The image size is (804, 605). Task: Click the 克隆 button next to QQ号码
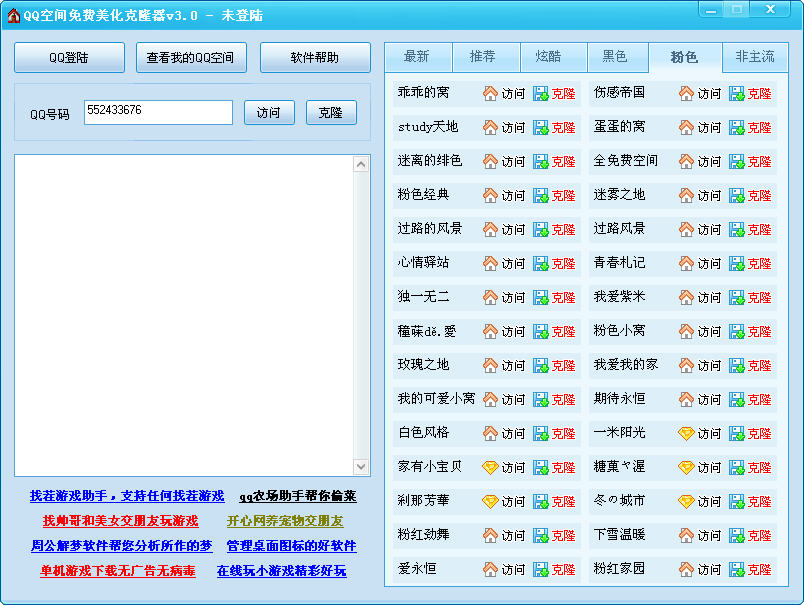[331, 113]
